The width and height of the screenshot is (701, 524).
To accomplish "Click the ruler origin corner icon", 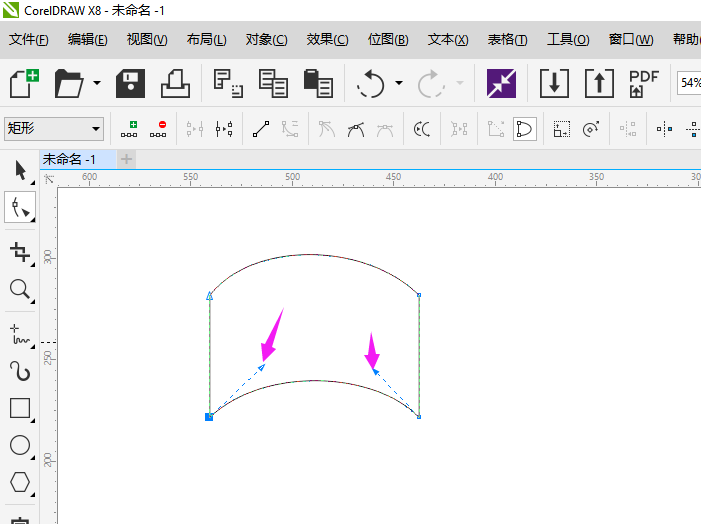I will 49,179.
